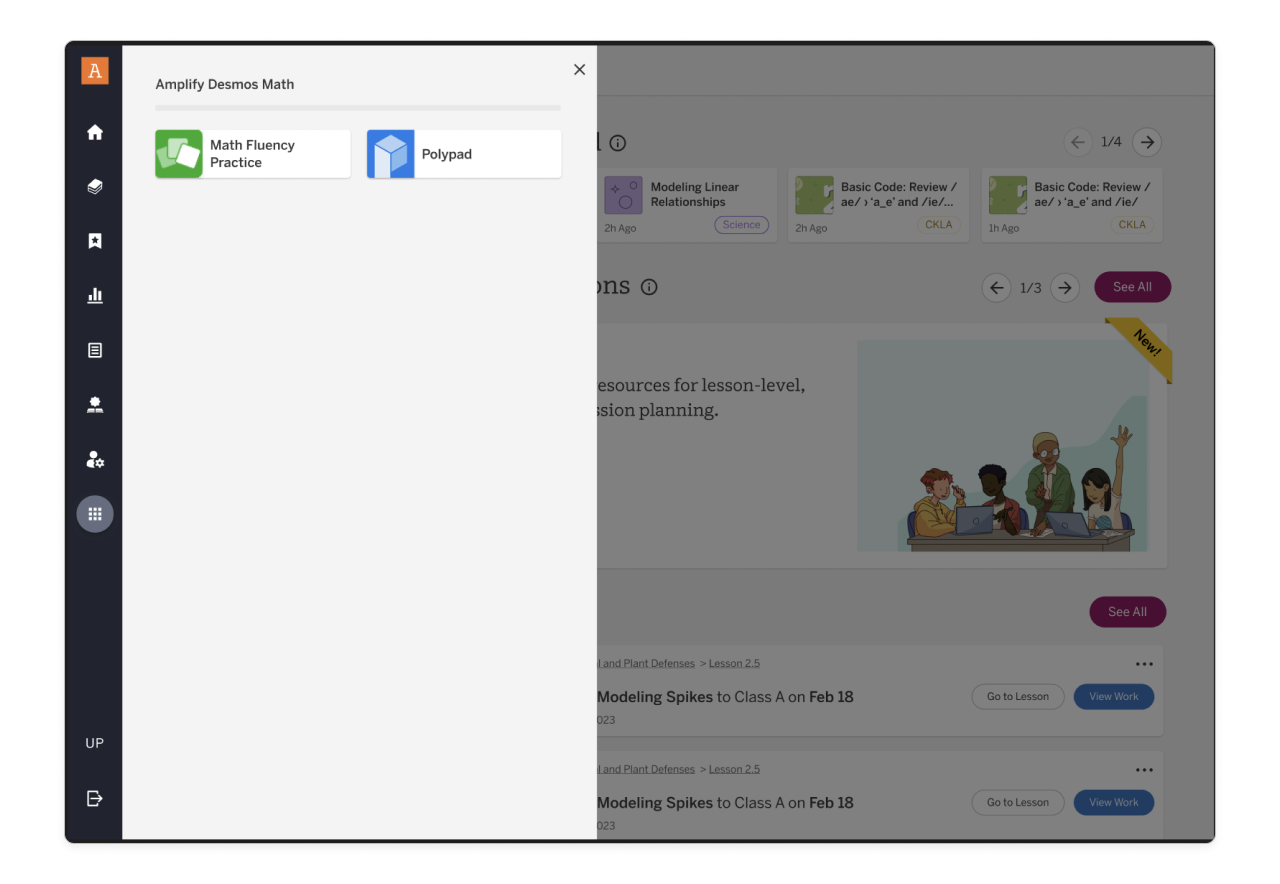Screen dimensions: 1280x884
Task: Open the stacked layers sidebar icon
Action: pyautogui.click(x=95, y=187)
